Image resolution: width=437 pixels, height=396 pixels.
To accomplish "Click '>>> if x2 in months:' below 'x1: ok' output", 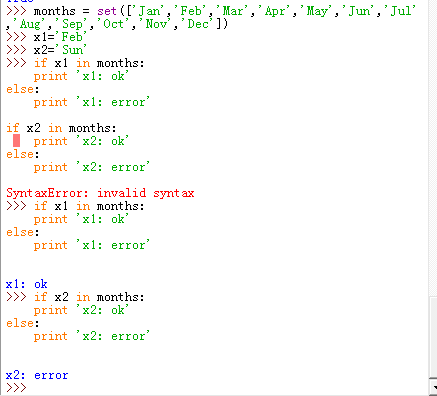I will coord(75,297).
